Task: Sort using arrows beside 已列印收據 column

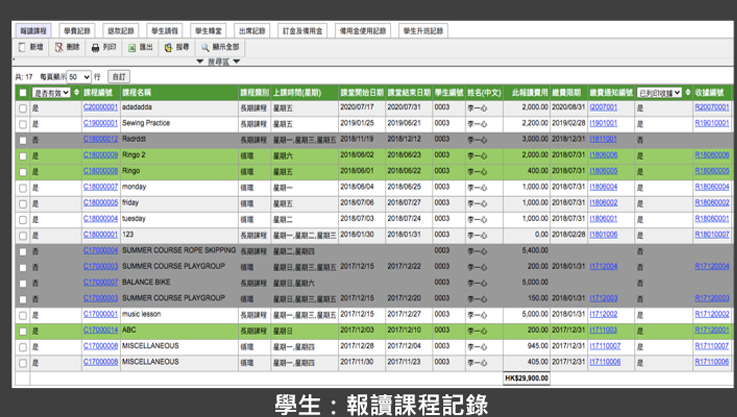Action: [x=688, y=93]
